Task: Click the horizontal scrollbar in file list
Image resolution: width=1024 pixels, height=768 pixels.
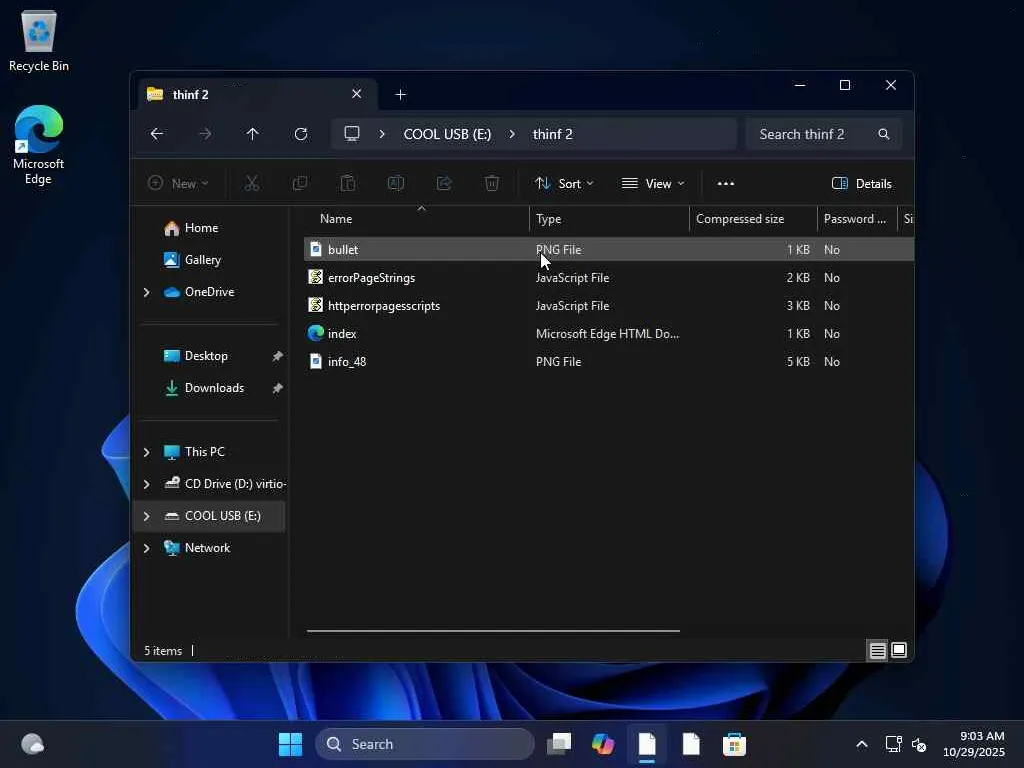Action: click(493, 631)
